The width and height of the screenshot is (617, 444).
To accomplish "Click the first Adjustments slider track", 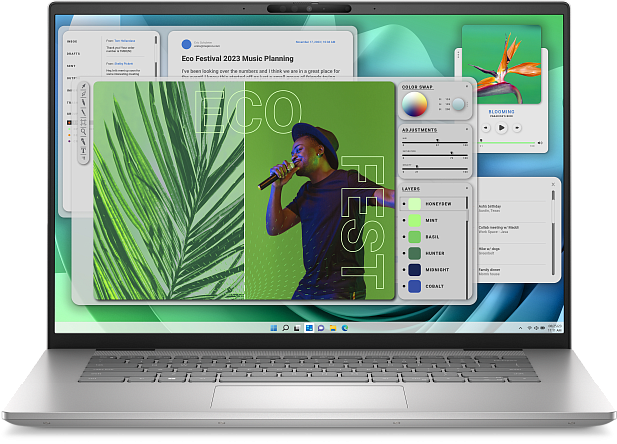I will (435, 142).
